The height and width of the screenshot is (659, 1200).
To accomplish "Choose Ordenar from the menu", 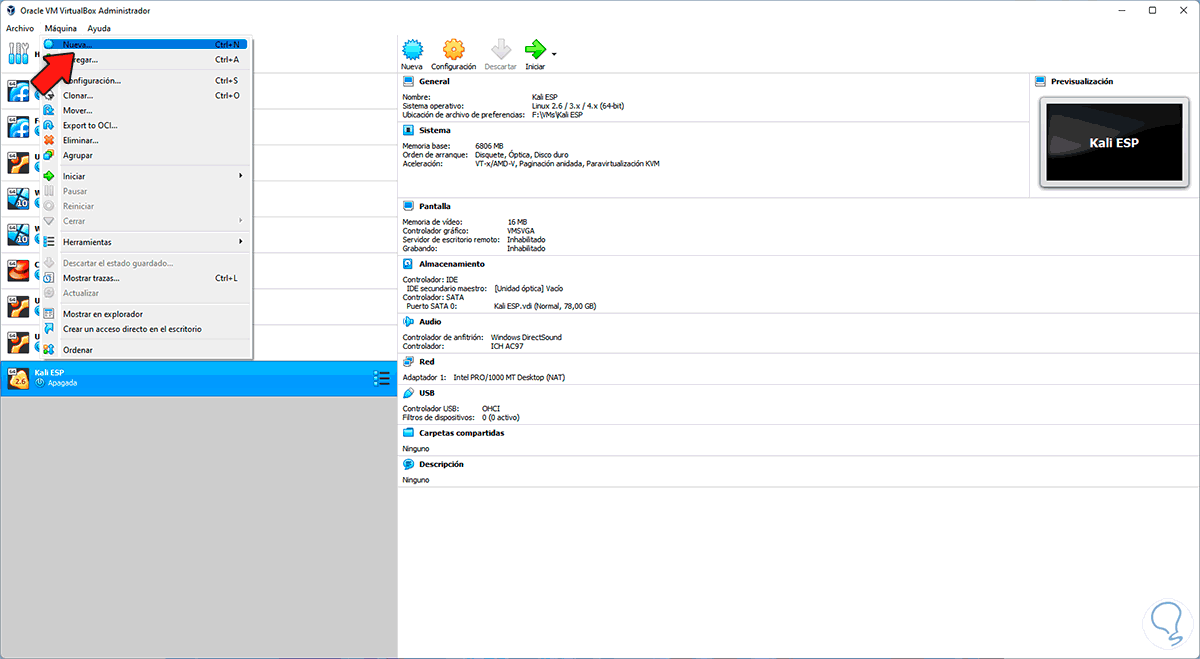I will click(146, 350).
